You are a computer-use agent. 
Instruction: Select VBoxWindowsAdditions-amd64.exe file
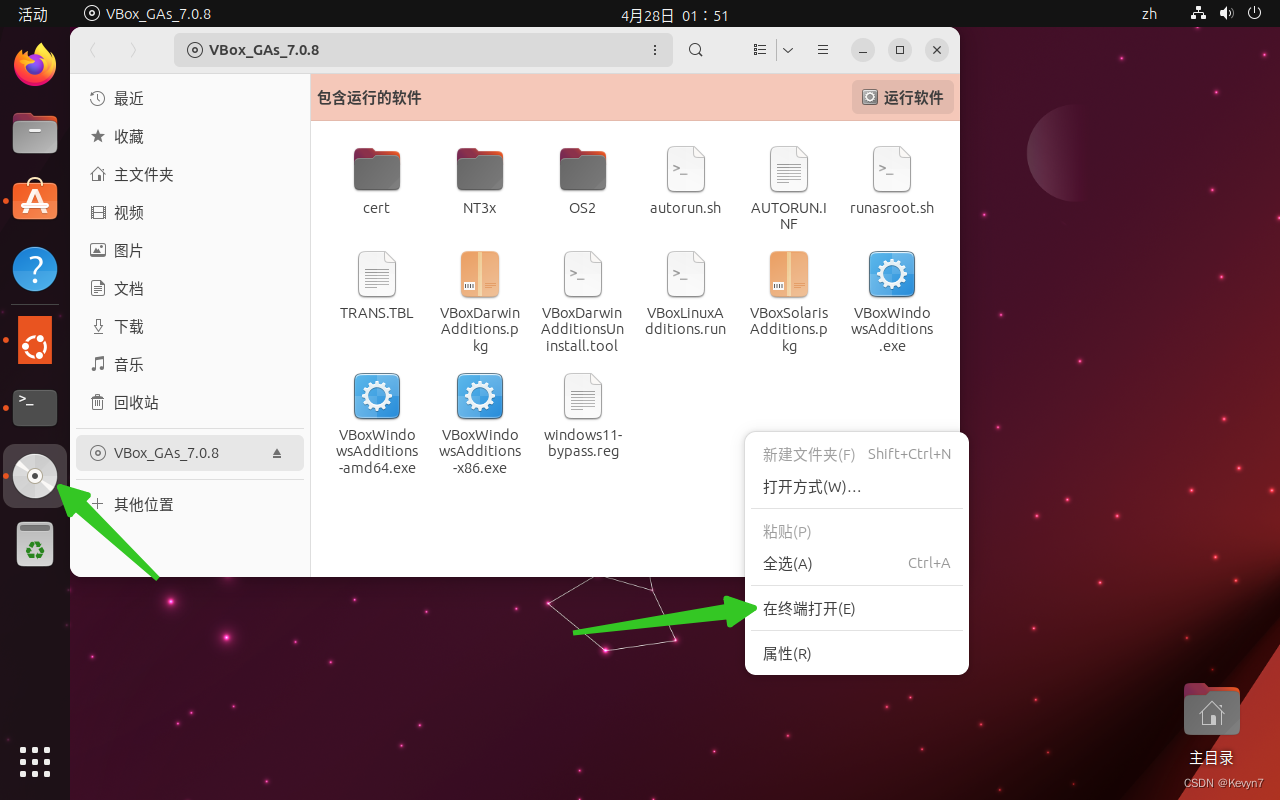tap(377, 424)
